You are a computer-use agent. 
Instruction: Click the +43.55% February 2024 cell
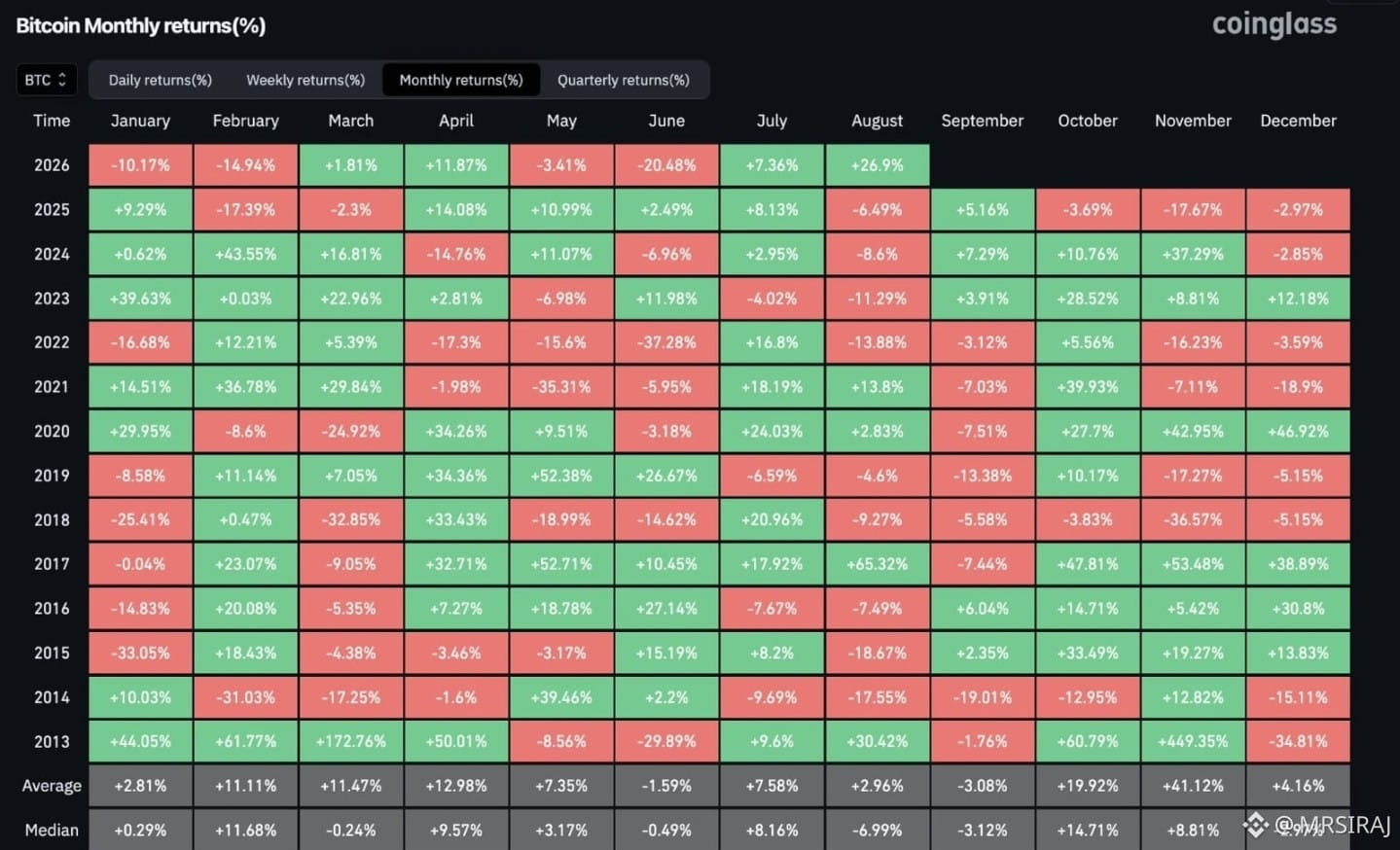(x=245, y=254)
